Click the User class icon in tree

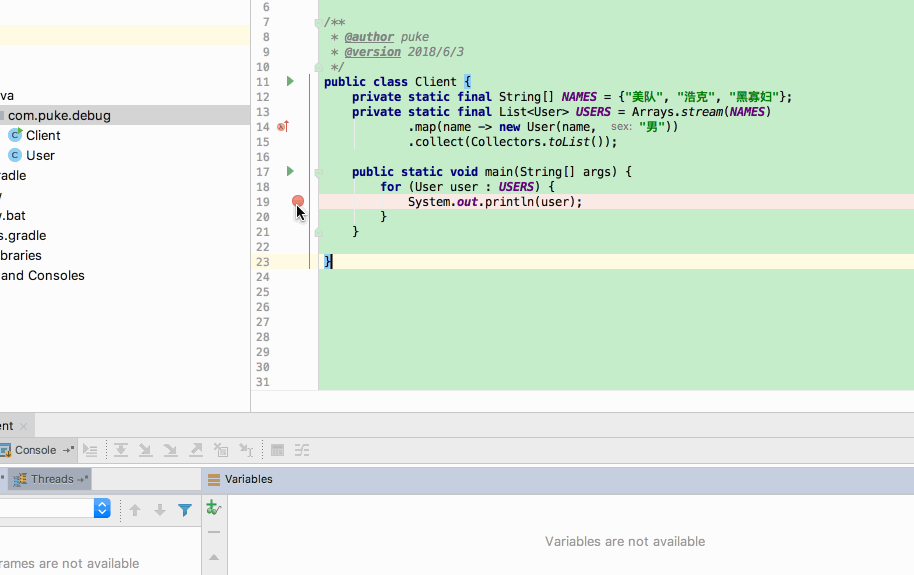15,155
